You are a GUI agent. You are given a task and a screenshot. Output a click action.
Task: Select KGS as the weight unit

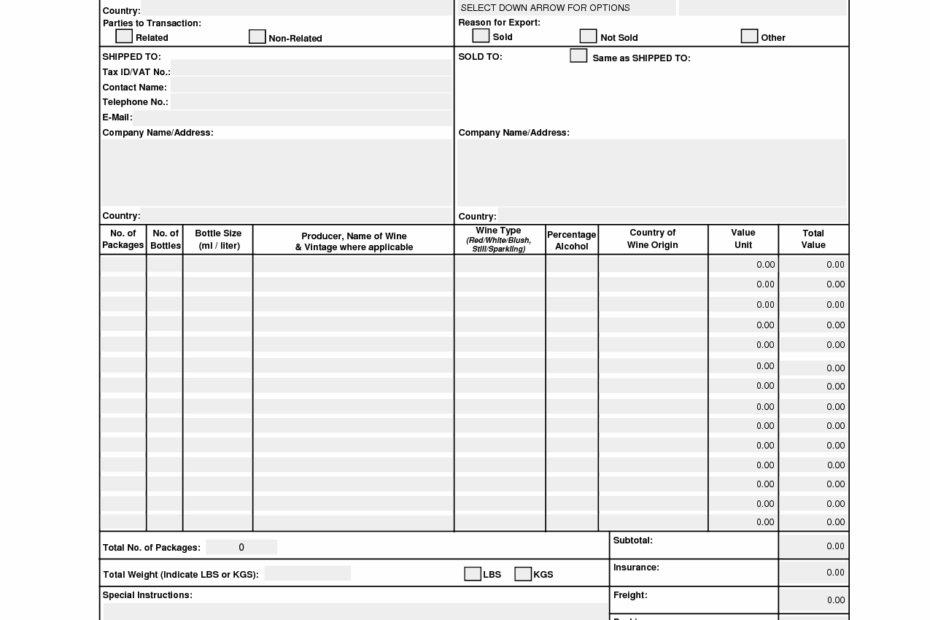pyautogui.click(x=523, y=573)
